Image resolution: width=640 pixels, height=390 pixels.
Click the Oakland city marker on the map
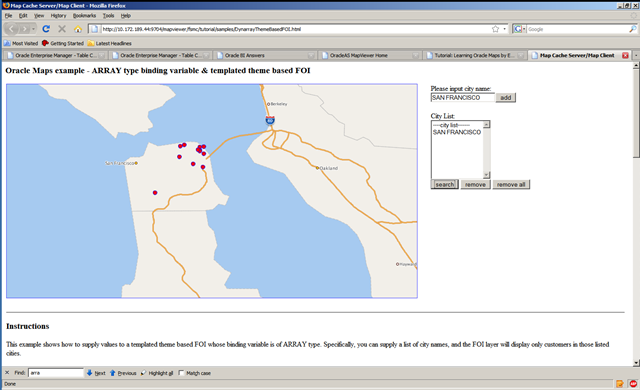coord(317,168)
